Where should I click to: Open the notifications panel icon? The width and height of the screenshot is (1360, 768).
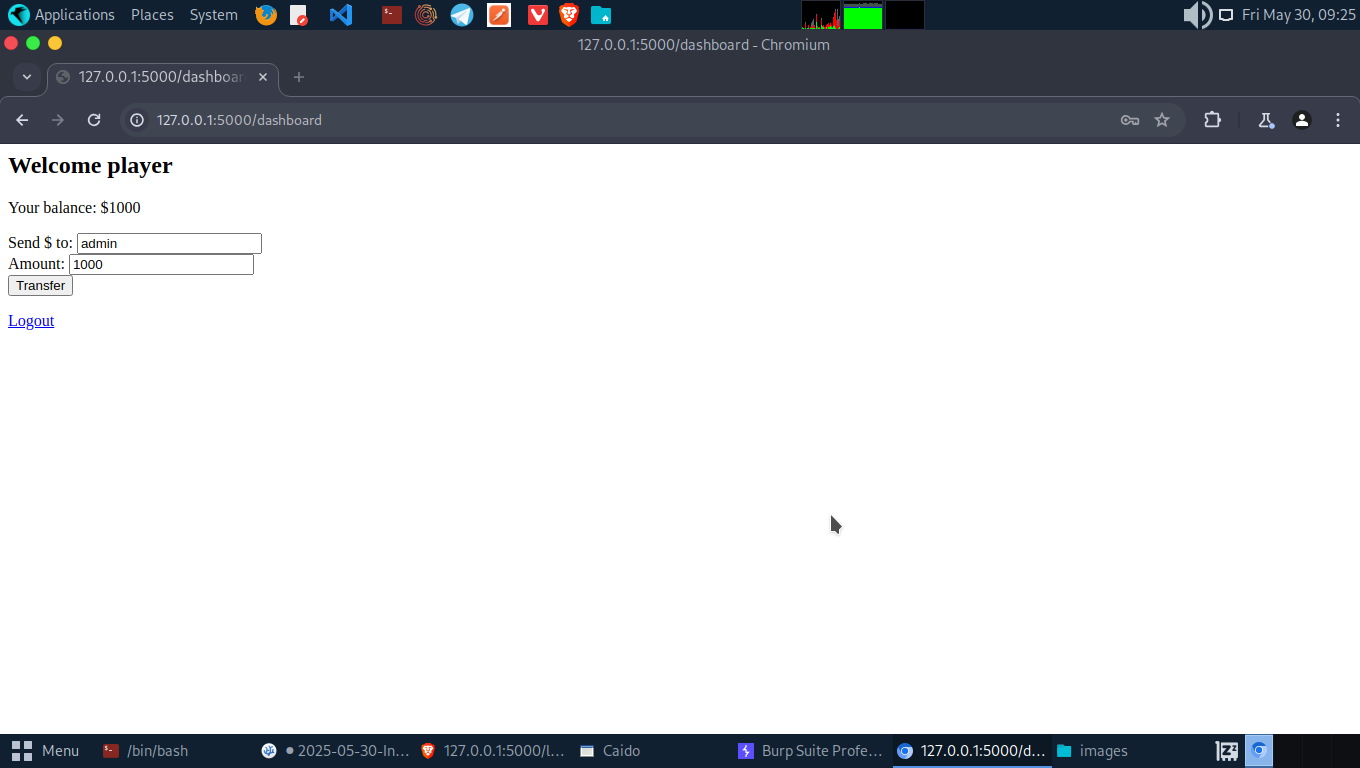[1226, 15]
